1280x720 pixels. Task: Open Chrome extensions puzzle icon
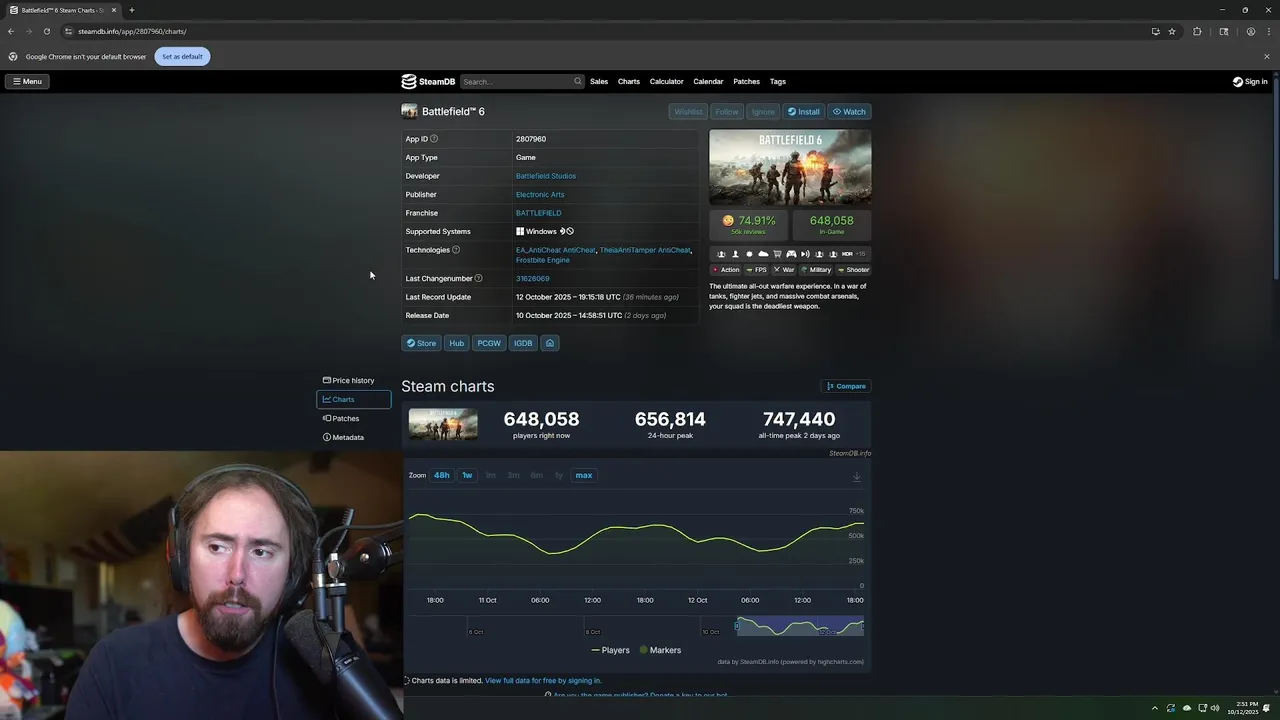point(1197,31)
